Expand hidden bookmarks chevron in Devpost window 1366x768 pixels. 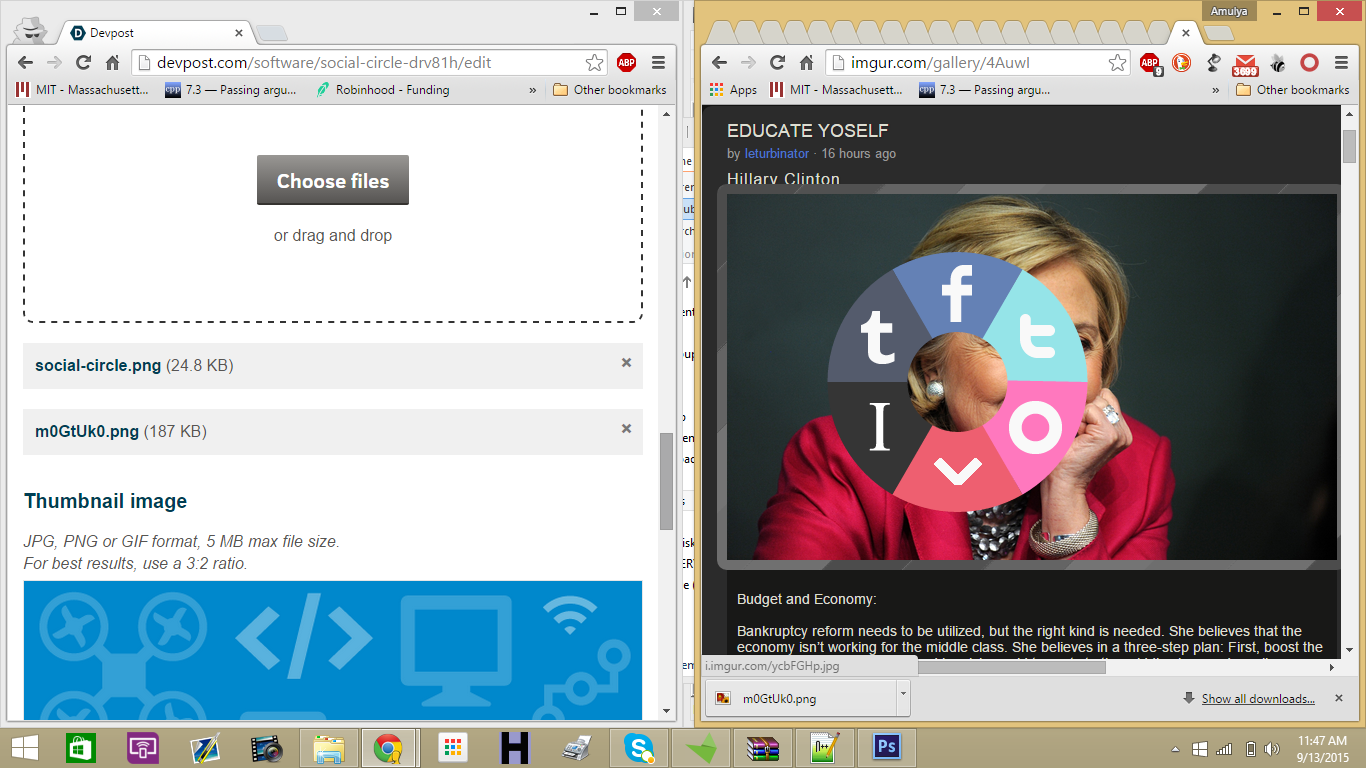(533, 90)
